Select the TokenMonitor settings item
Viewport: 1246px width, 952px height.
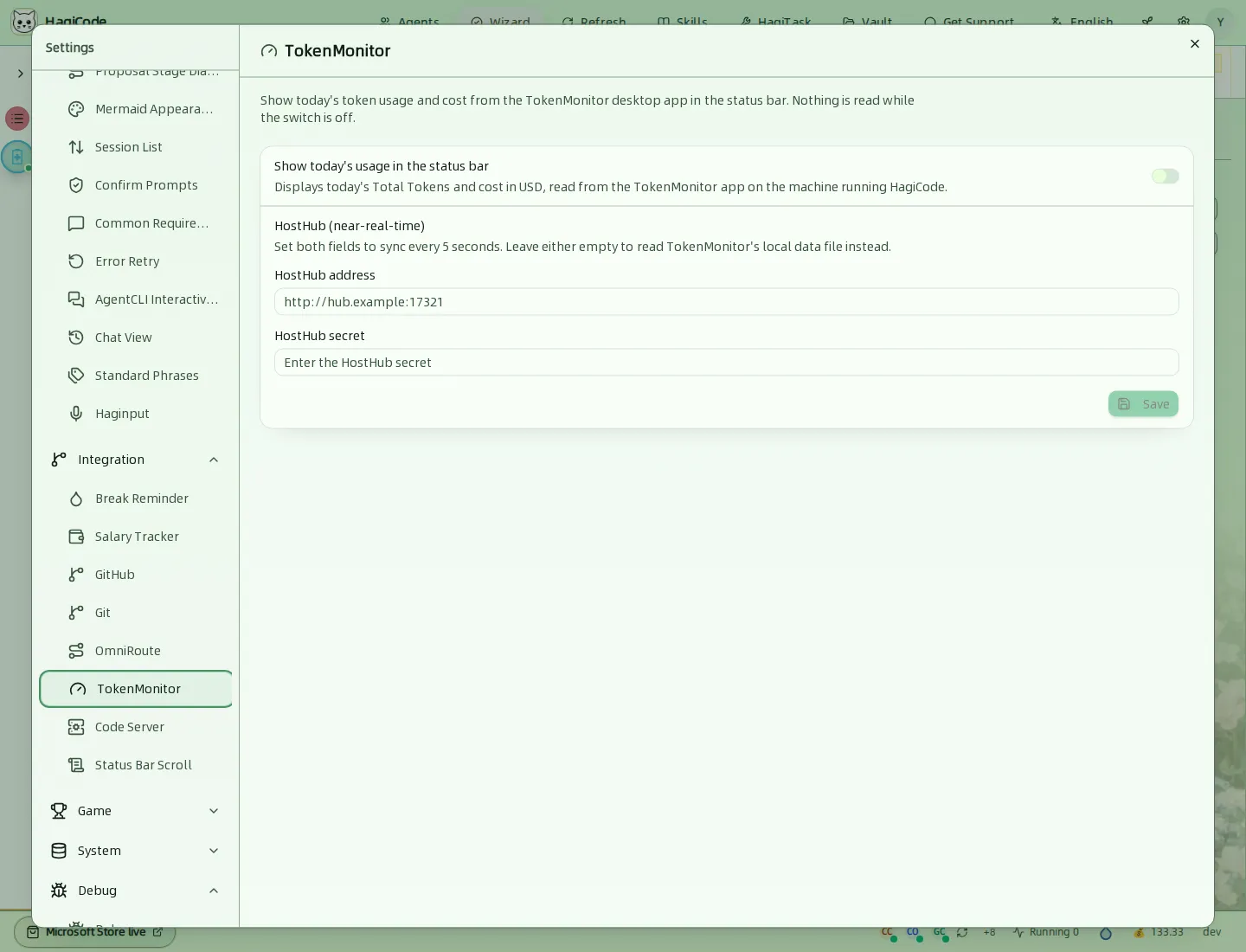coord(136,689)
